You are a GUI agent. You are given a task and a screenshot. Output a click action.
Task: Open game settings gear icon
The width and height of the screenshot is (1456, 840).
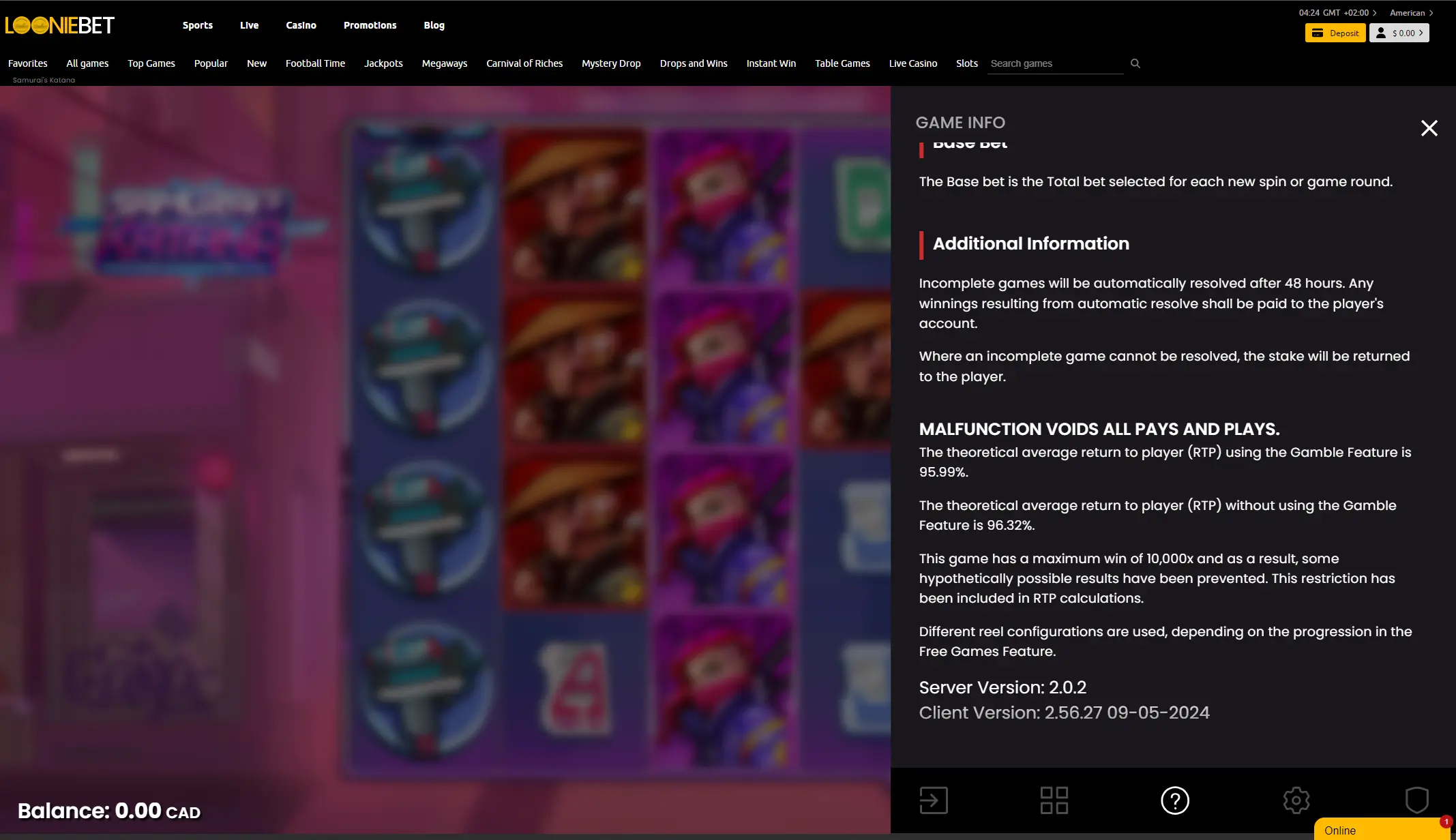click(x=1296, y=800)
